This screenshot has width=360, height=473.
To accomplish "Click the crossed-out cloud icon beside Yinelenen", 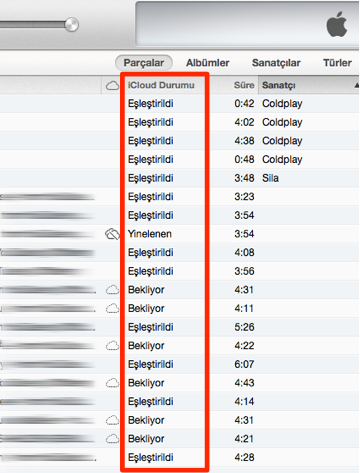I will click(112, 234).
